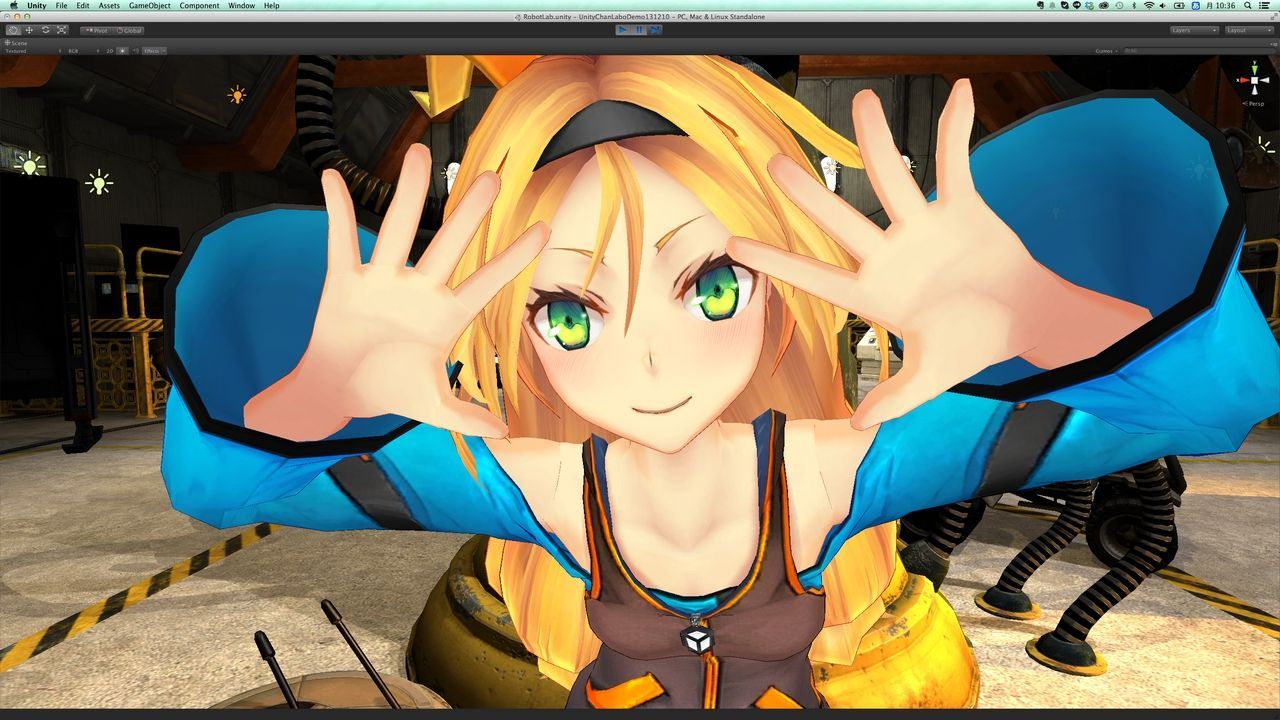The image size is (1280, 720).
Task: Open the Layers dropdown
Action: (1194, 30)
